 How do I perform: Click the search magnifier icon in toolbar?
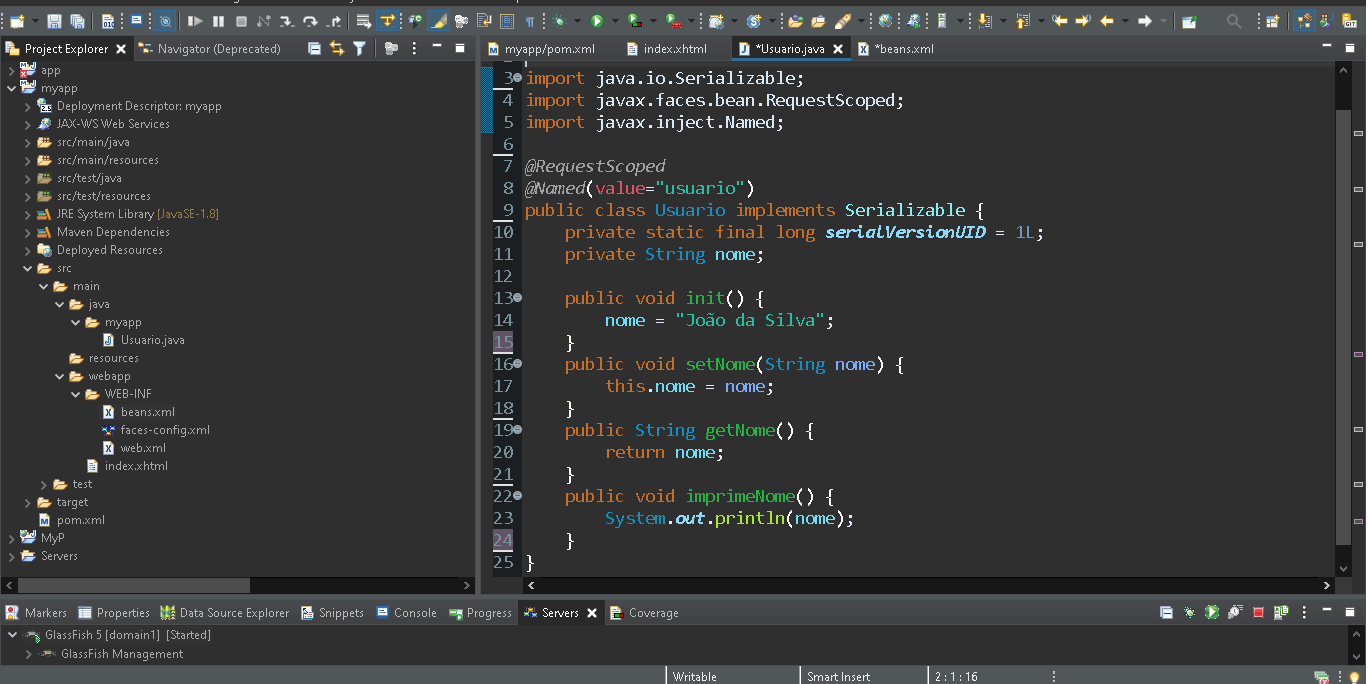tap(1234, 21)
